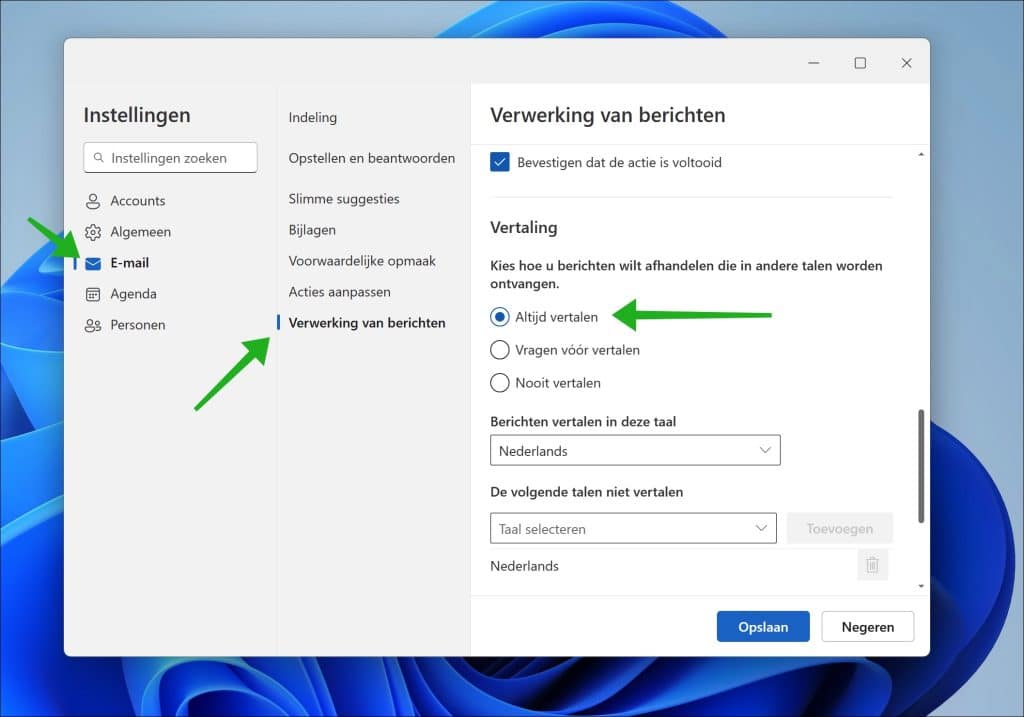
Task: Discard changes with the Negeren button
Action: (867, 627)
